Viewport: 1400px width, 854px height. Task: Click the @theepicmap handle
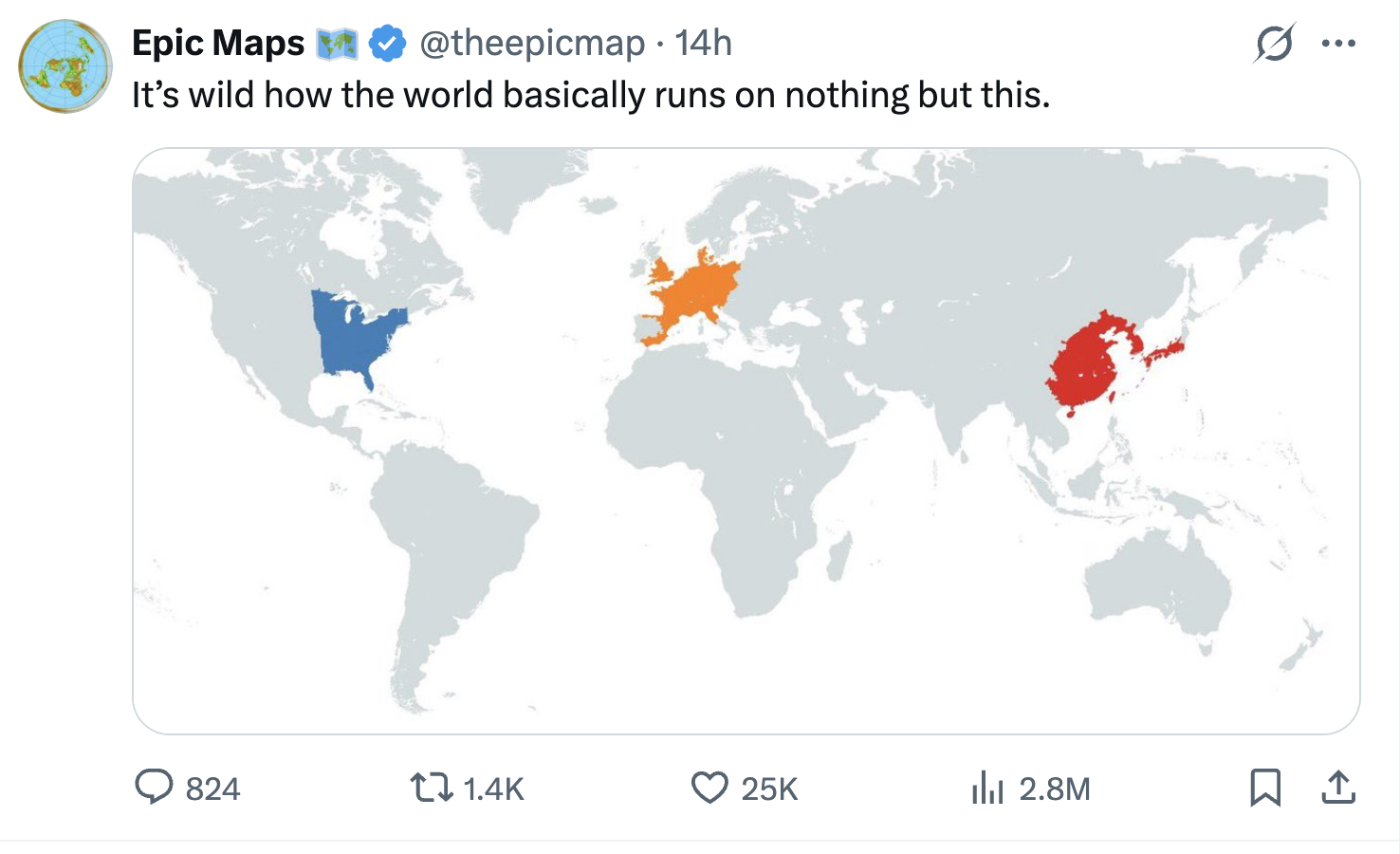(532, 43)
